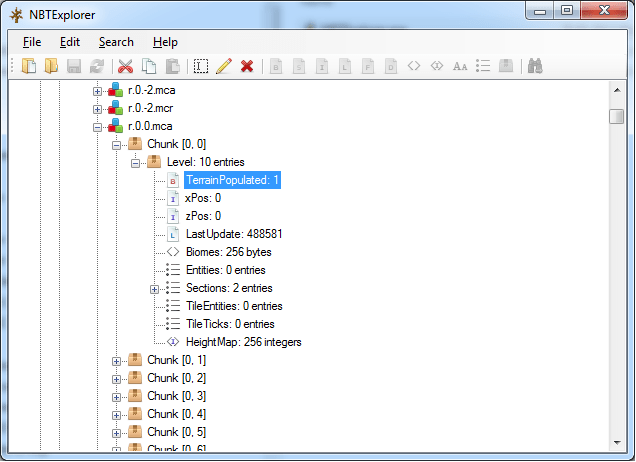
Task: Select the zPos: 0 tag
Action: [203, 216]
